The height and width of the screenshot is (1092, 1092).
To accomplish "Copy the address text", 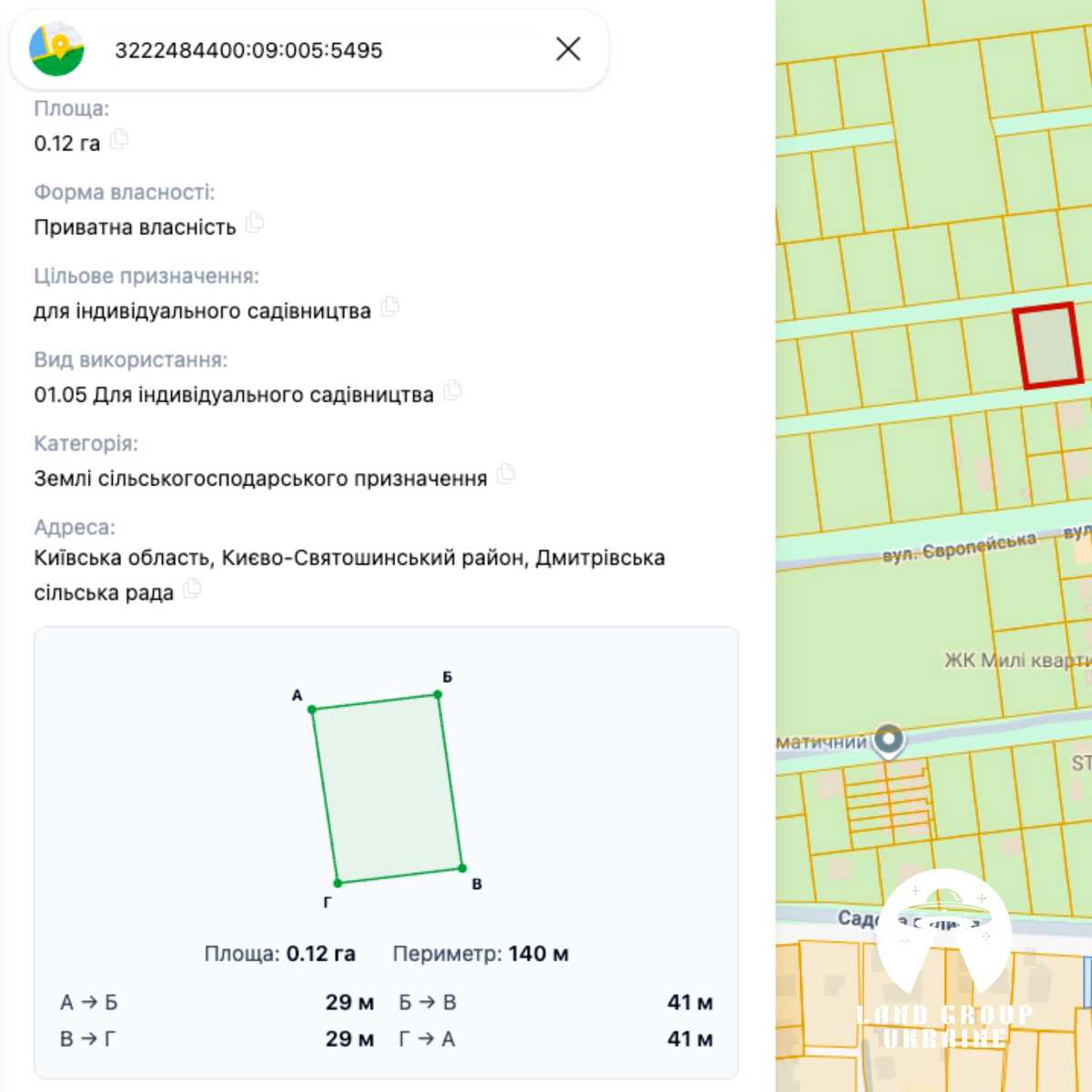I will [x=192, y=589].
